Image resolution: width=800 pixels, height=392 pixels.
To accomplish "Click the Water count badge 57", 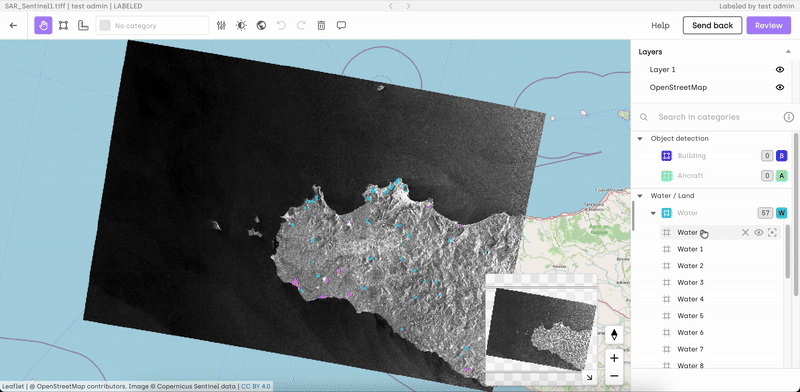I will click(765, 213).
